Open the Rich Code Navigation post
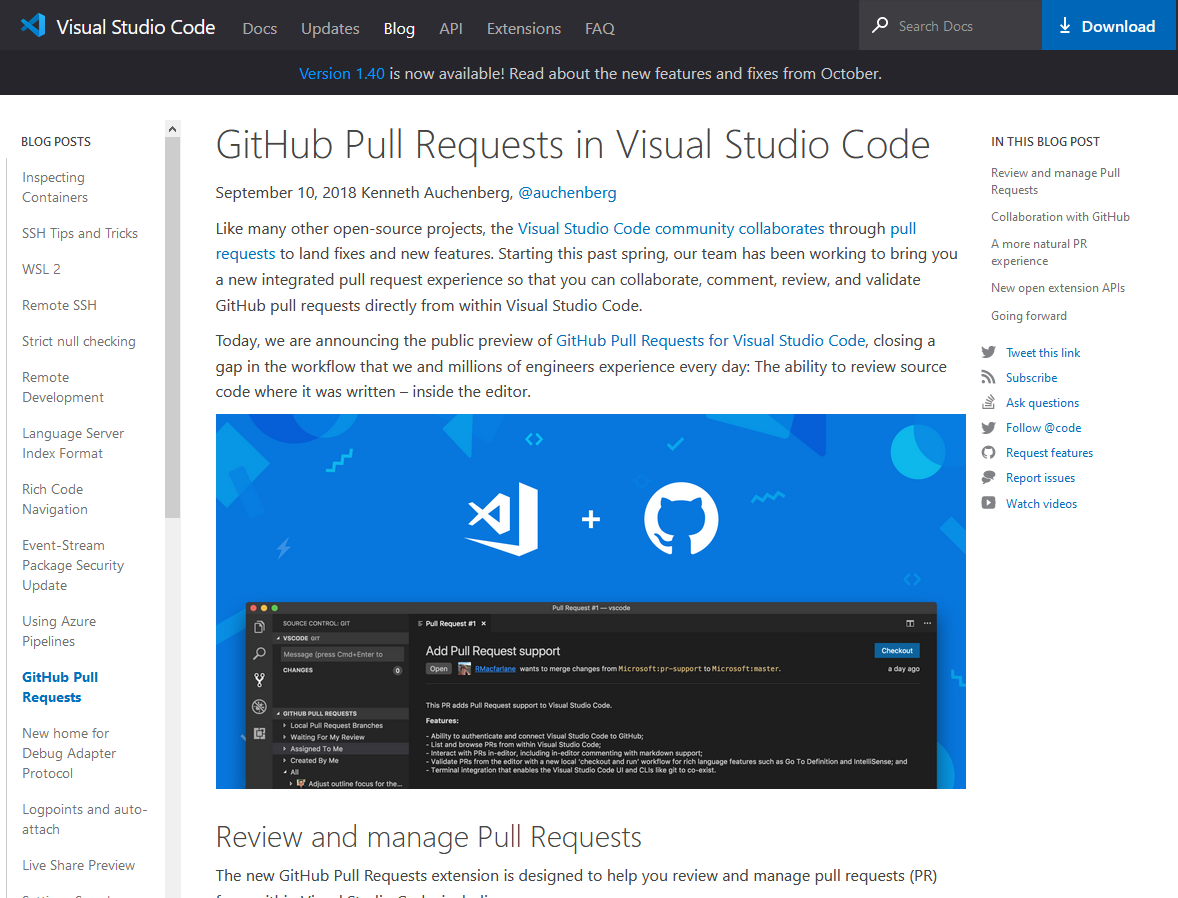The image size is (1178, 898). pos(55,499)
